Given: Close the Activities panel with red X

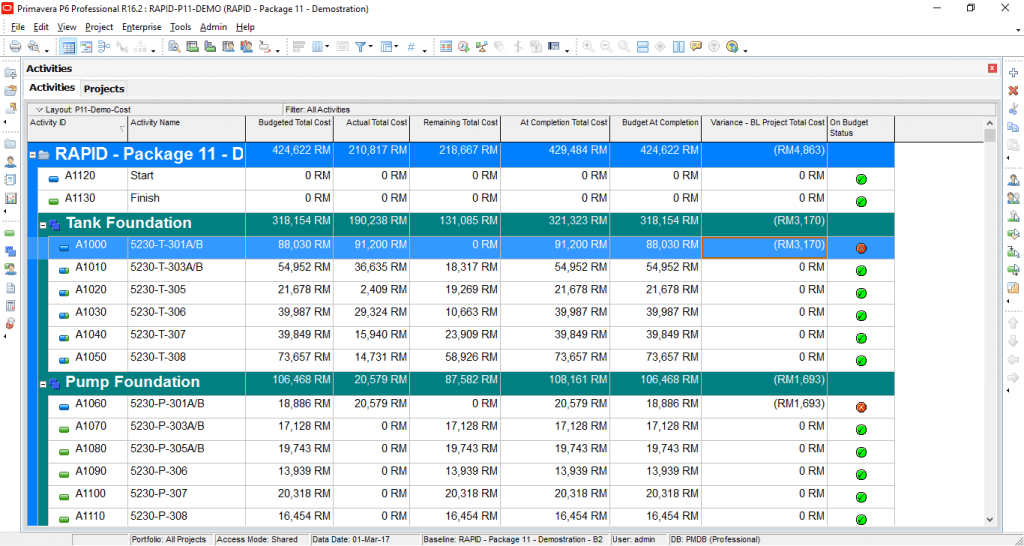Looking at the screenshot, I should click(993, 69).
